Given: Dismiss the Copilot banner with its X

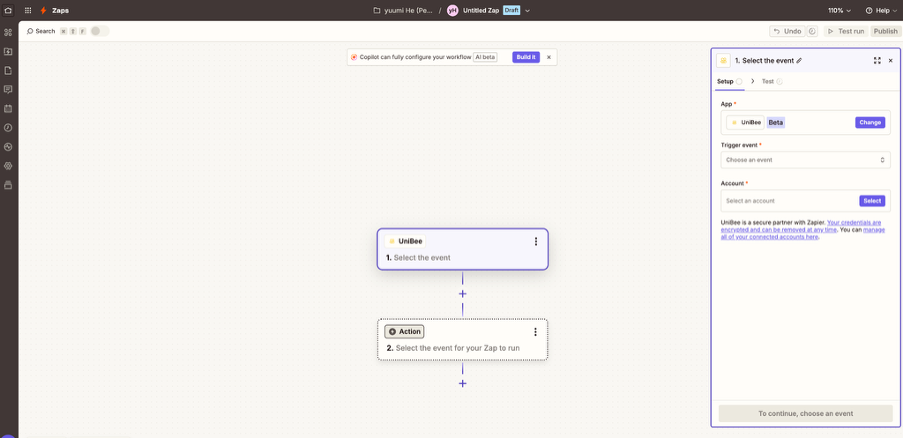Looking at the screenshot, I should point(549,57).
